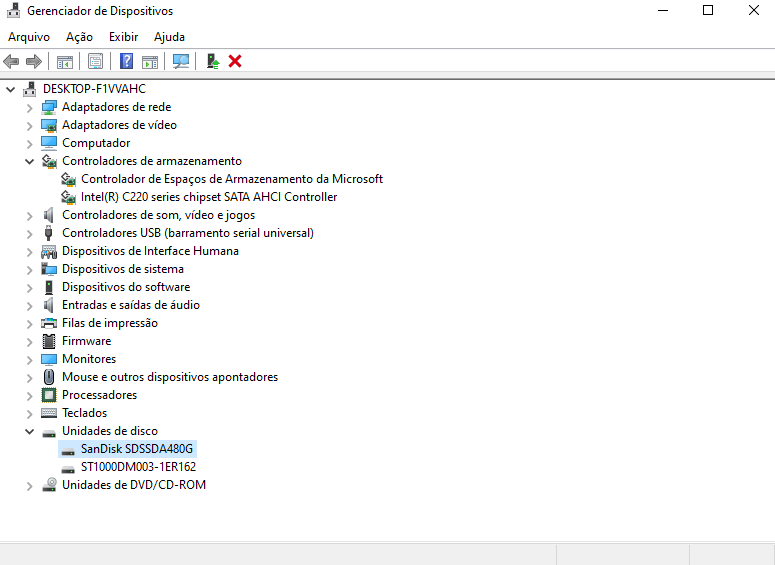Click the Firmware chip icon
This screenshot has width=775, height=565.
coord(49,341)
